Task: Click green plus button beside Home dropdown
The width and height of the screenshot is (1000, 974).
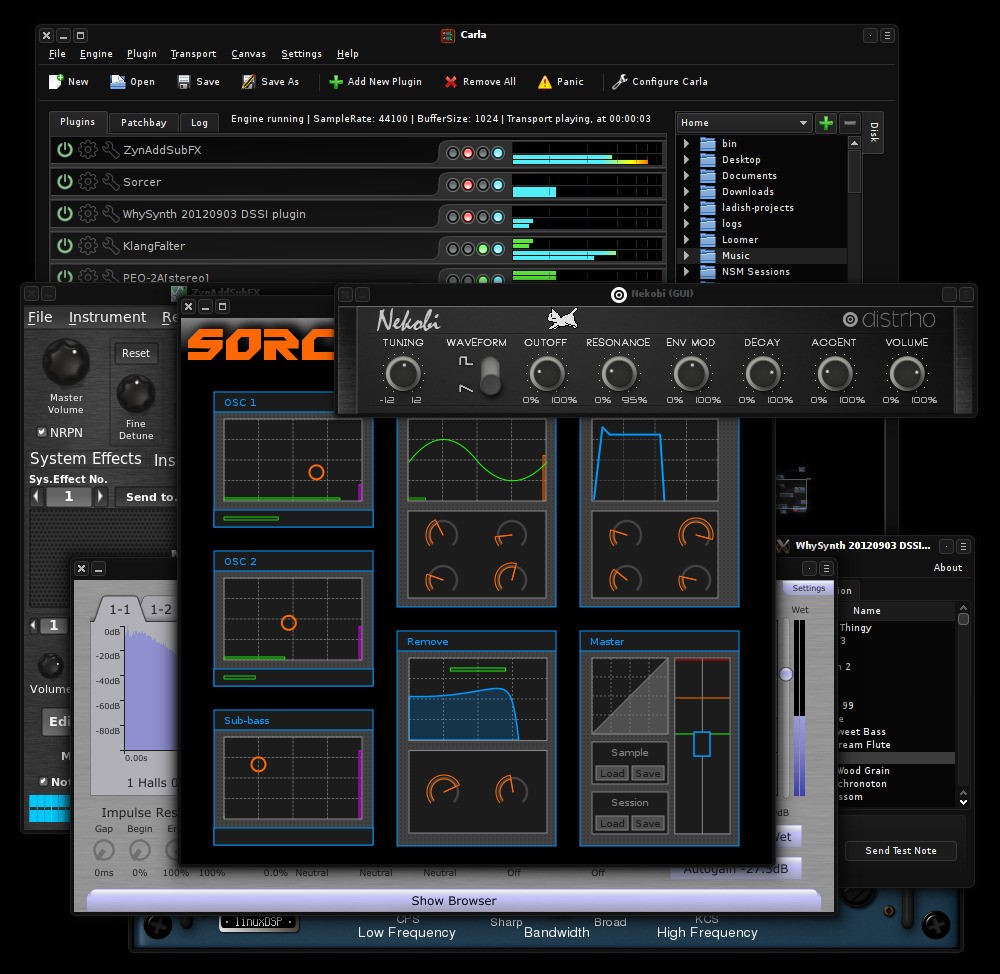Action: 826,123
